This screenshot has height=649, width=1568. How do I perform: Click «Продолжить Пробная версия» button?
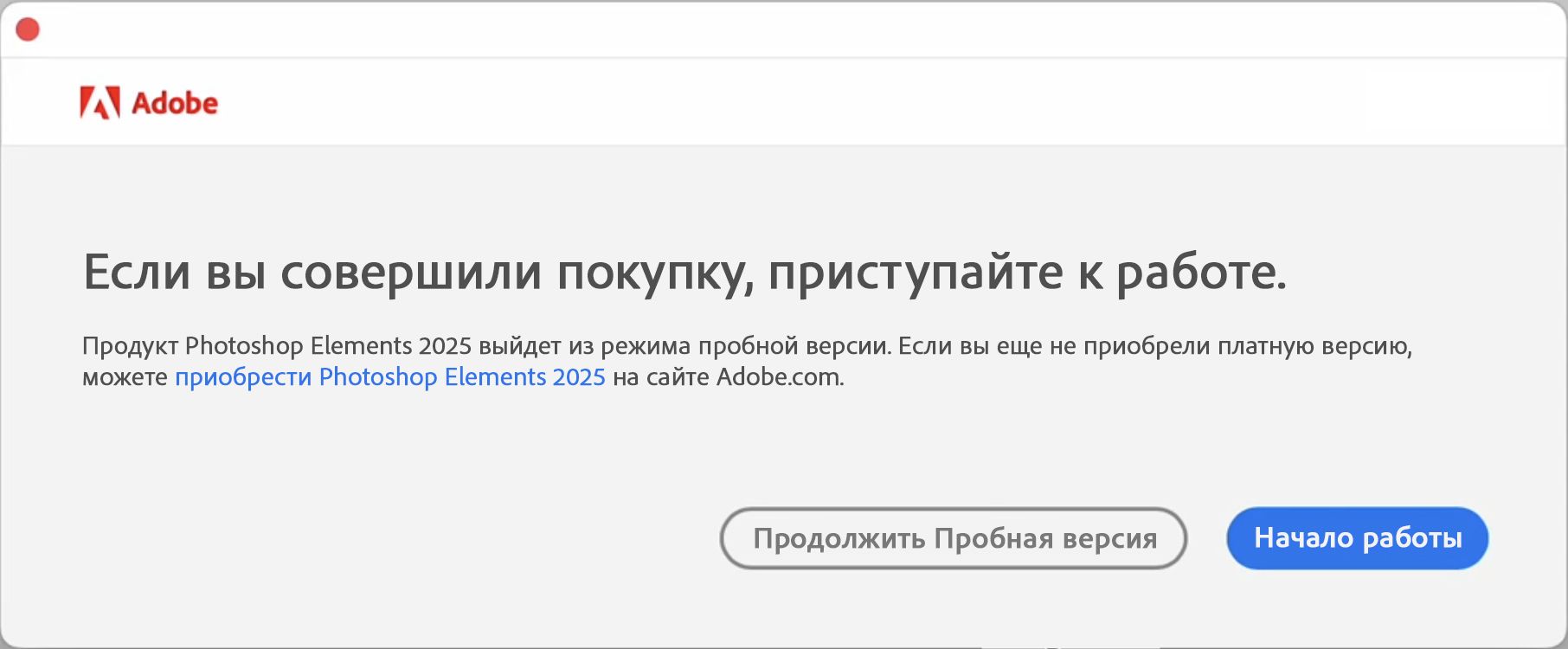pyautogui.click(x=954, y=538)
